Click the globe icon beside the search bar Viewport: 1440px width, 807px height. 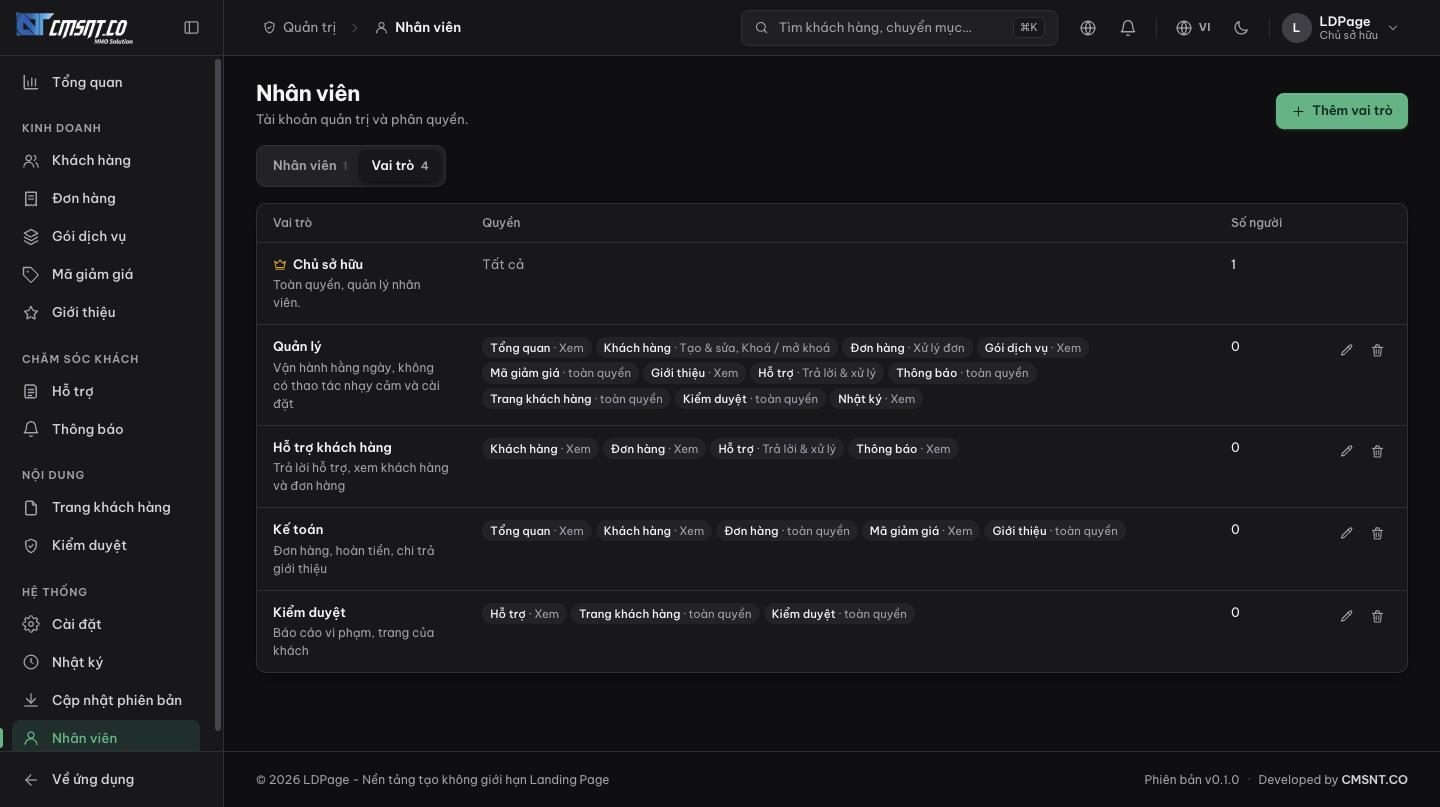[1088, 28]
